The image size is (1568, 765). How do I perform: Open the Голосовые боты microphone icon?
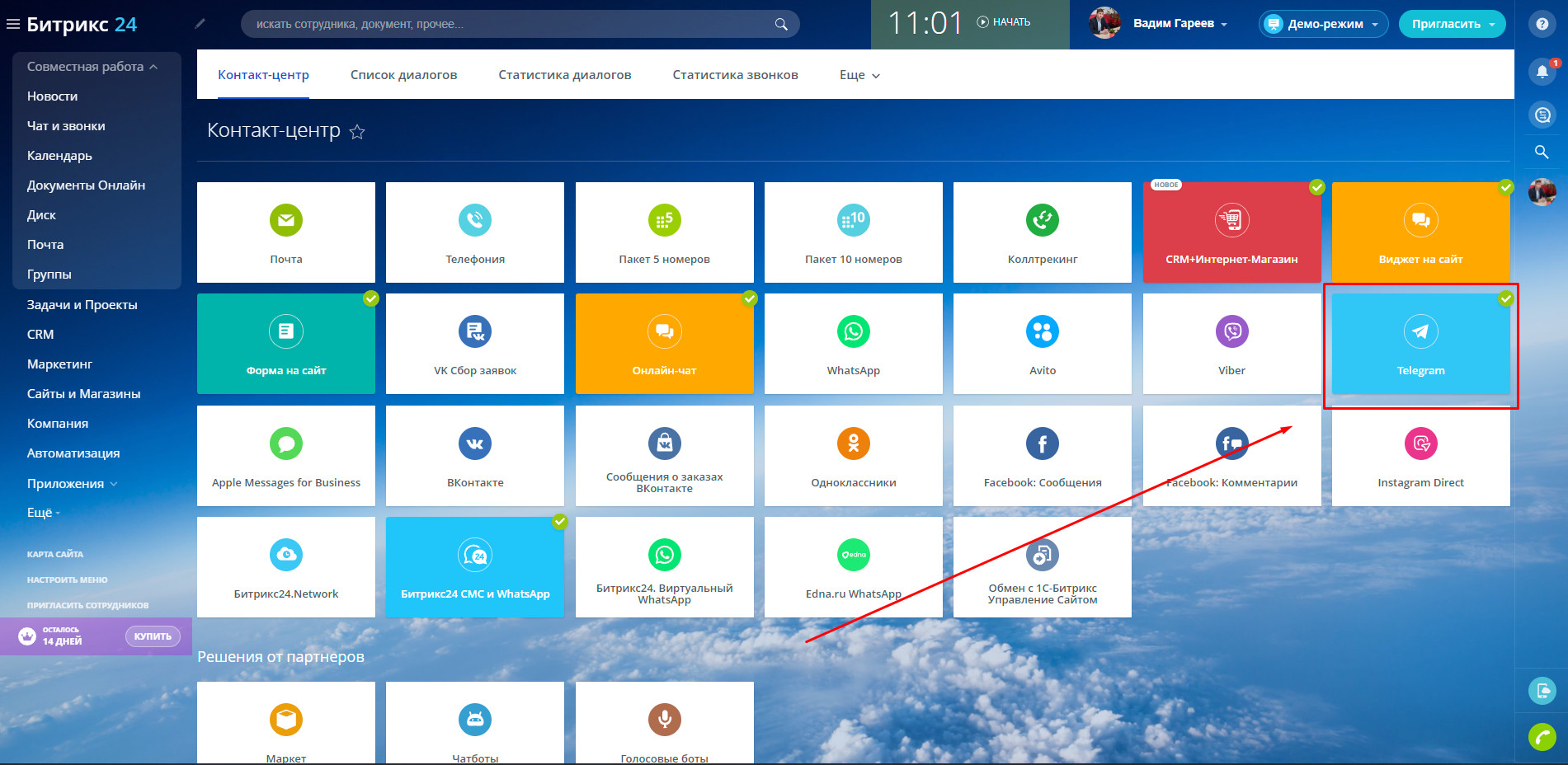pyautogui.click(x=665, y=720)
